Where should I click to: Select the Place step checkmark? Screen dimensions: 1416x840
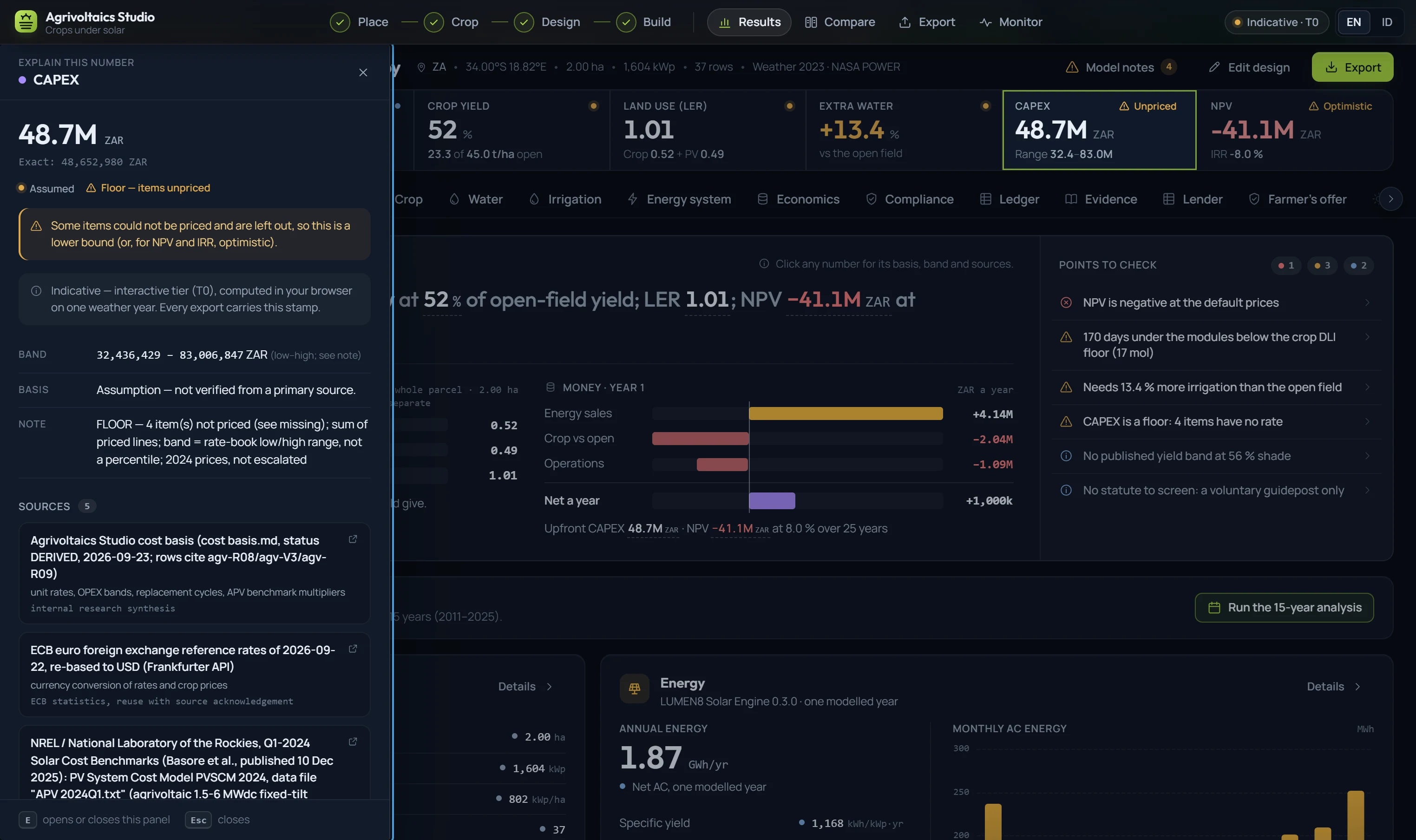coord(340,22)
